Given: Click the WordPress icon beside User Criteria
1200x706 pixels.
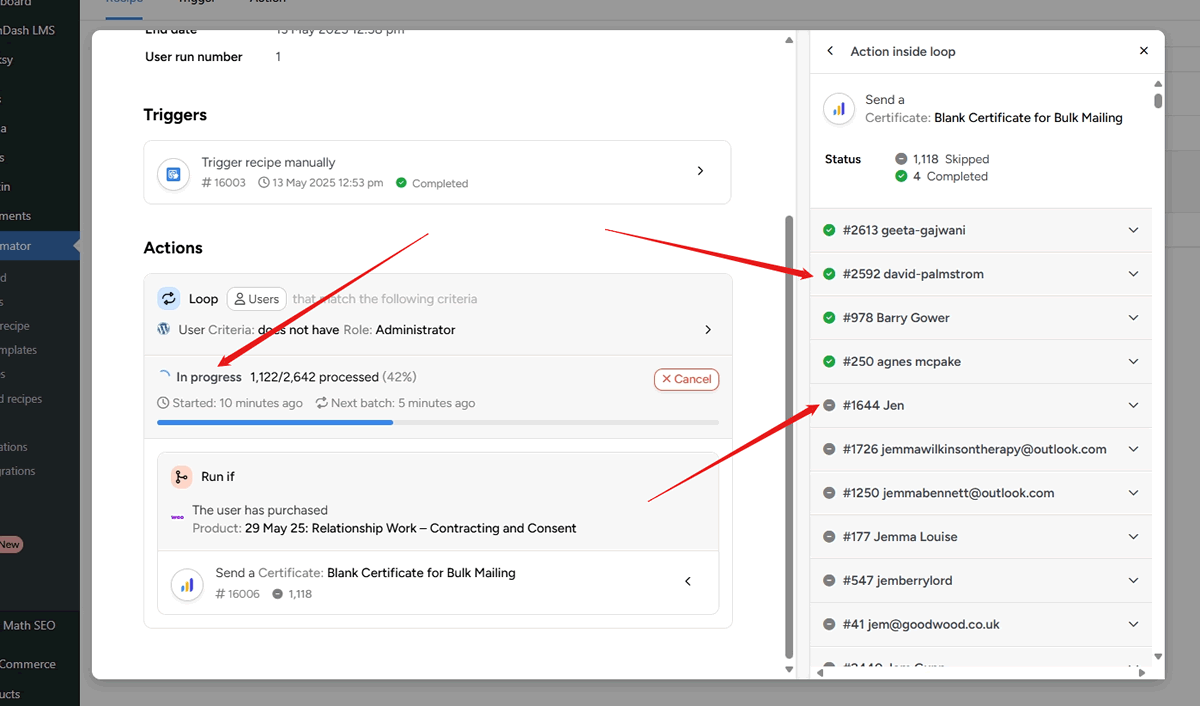Looking at the screenshot, I should pyautogui.click(x=164, y=329).
